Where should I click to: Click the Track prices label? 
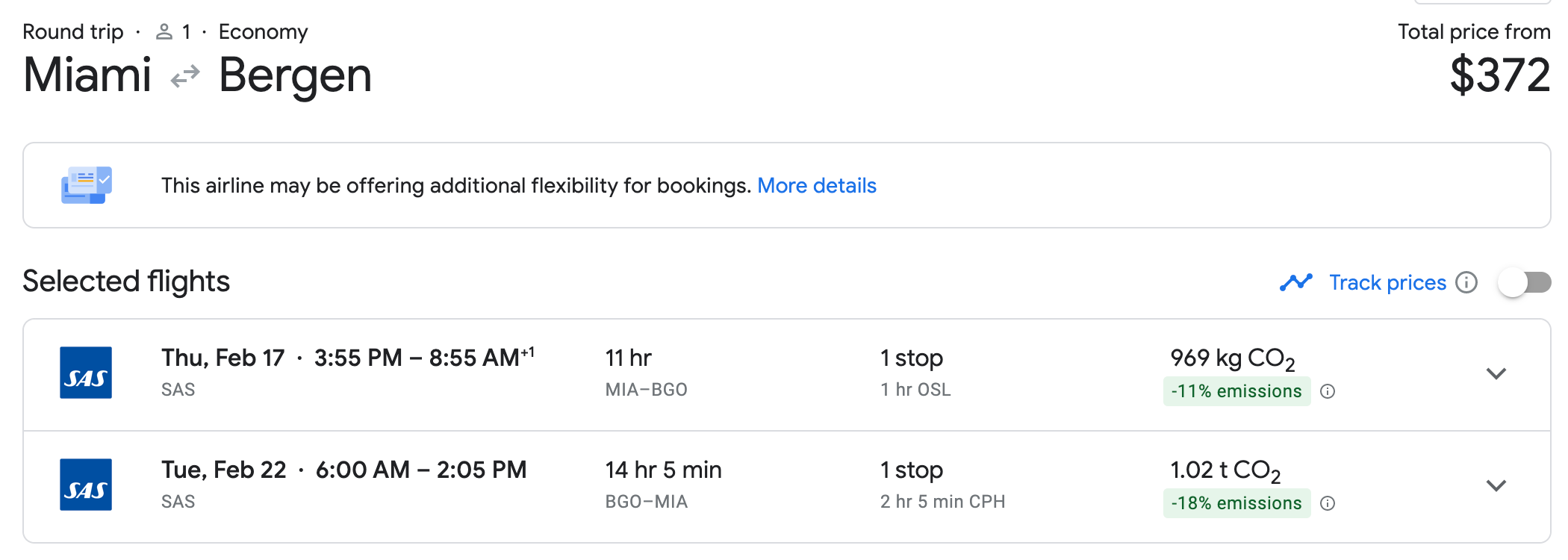(1387, 282)
